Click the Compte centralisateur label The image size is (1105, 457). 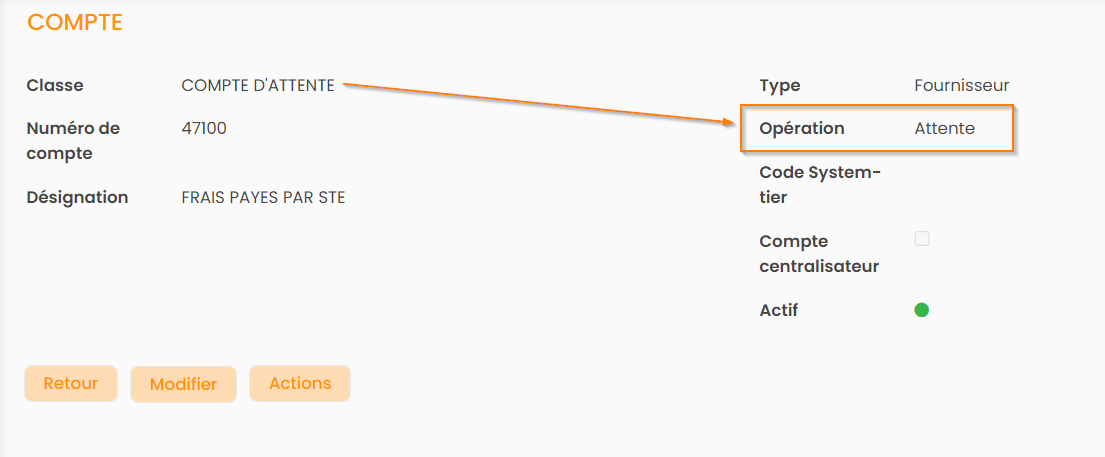point(819,254)
